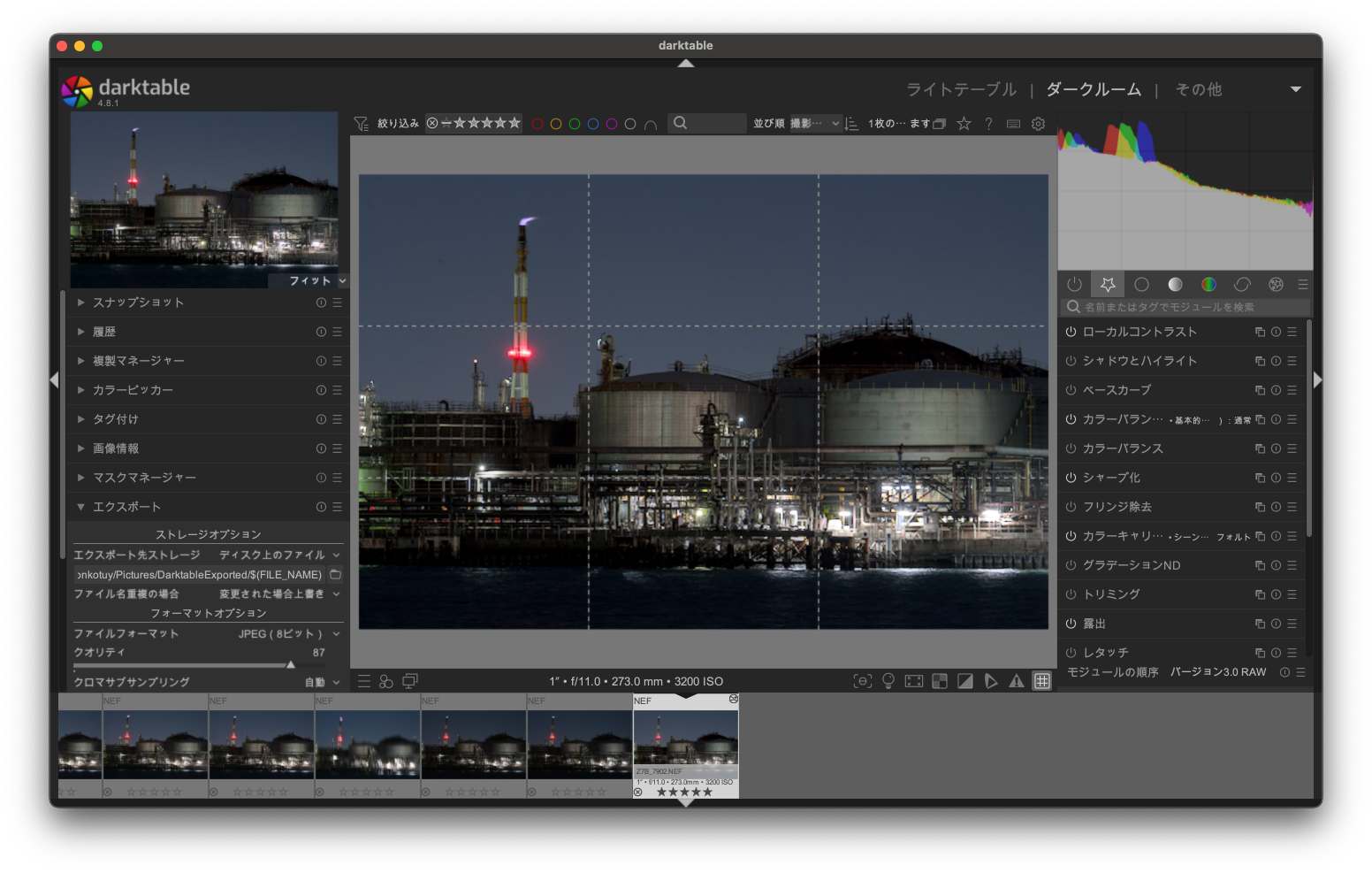Screen dimensions: 1372x873
Task: Open quick presets menu icon below image
Action: click(364, 681)
